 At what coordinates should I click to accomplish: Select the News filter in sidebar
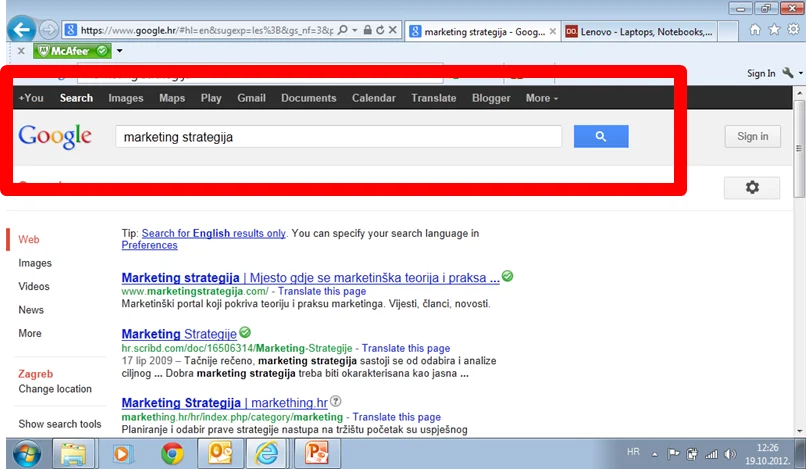pyautogui.click(x=31, y=310)
